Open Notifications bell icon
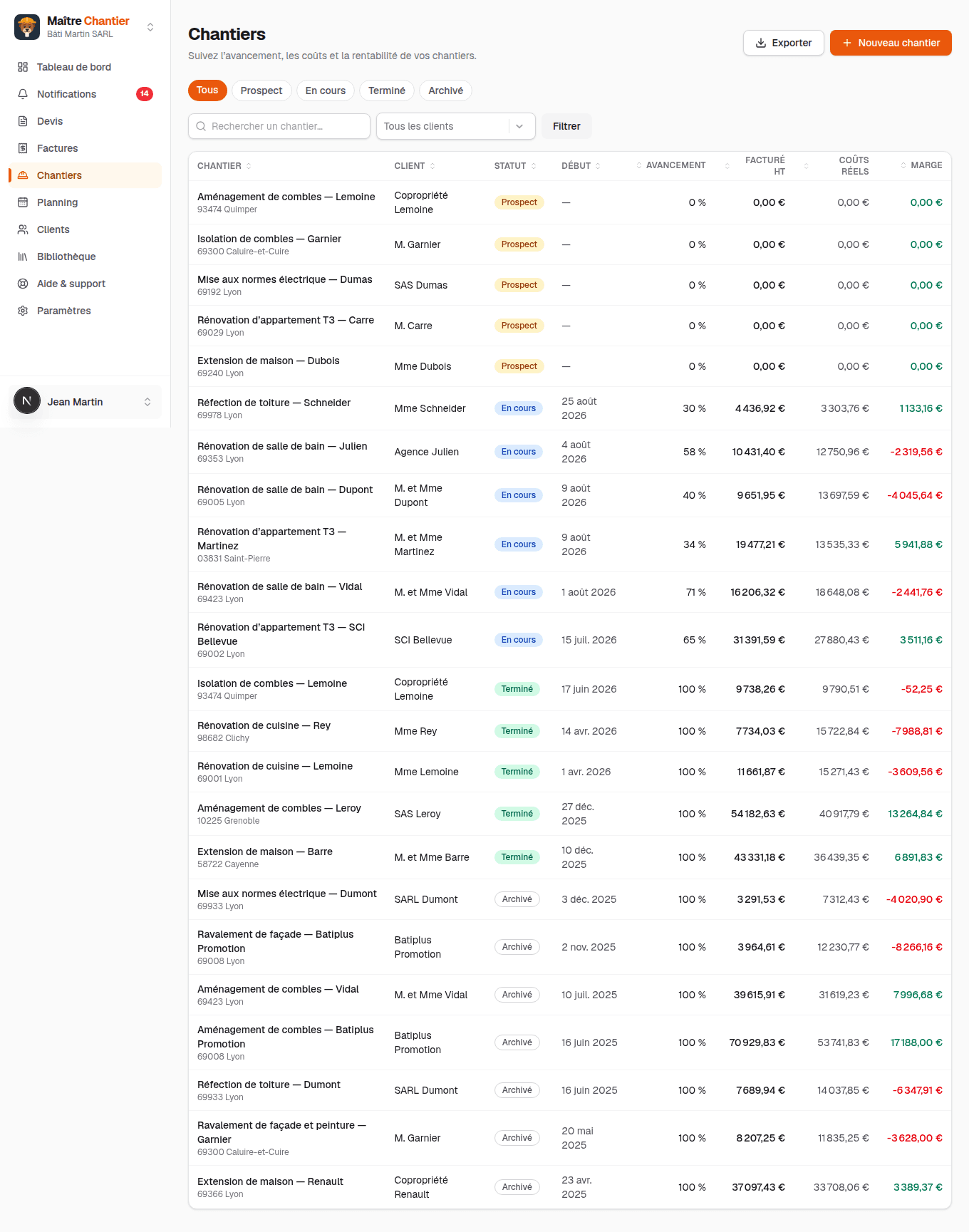The width and height of the screenshot is (969, 1232). [x=23, y=94]
